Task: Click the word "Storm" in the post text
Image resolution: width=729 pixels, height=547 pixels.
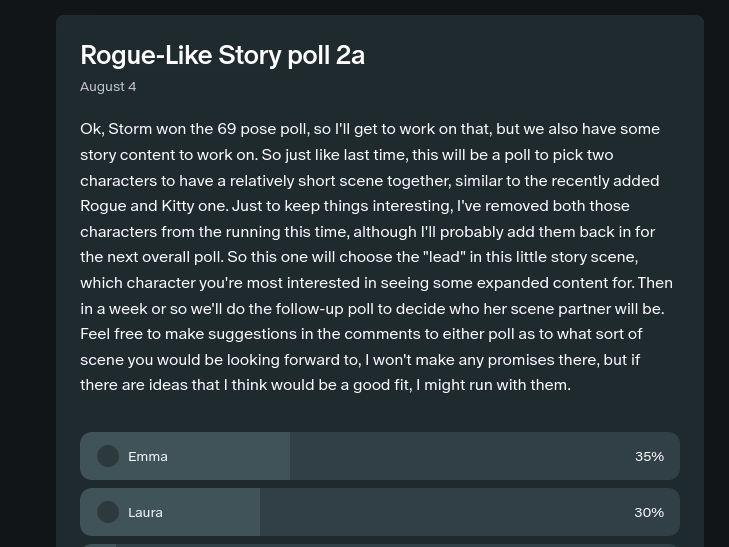Action: (x=130, y=129)
